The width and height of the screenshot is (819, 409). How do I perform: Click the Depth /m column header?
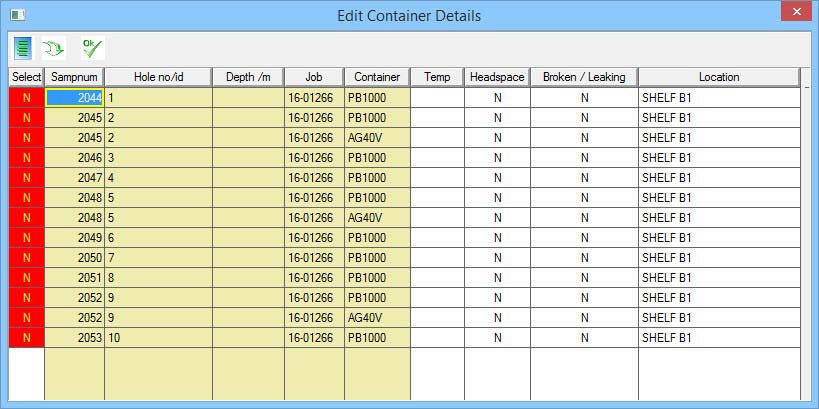[248, 77]
